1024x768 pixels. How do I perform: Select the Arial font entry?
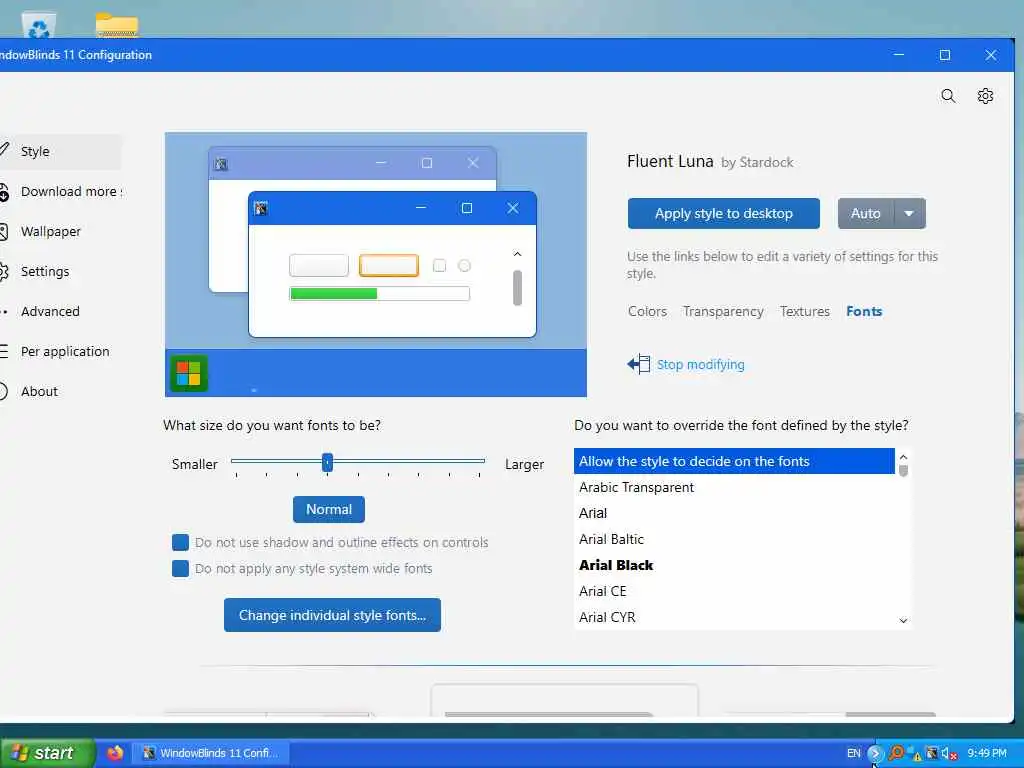[734, 513]
